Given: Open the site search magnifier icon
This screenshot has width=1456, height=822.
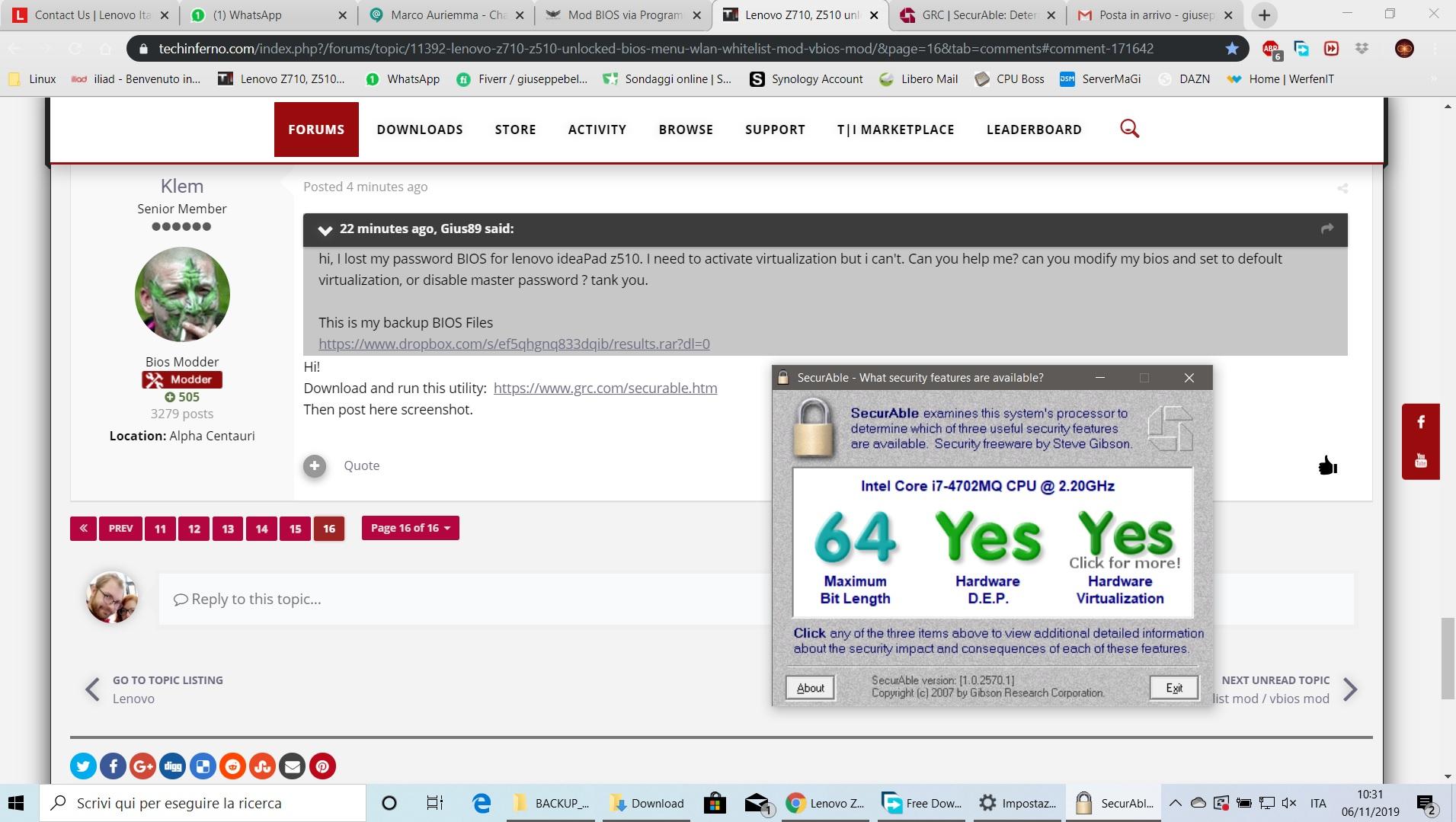Looking at the screenshot, I should coord(1129,129).
